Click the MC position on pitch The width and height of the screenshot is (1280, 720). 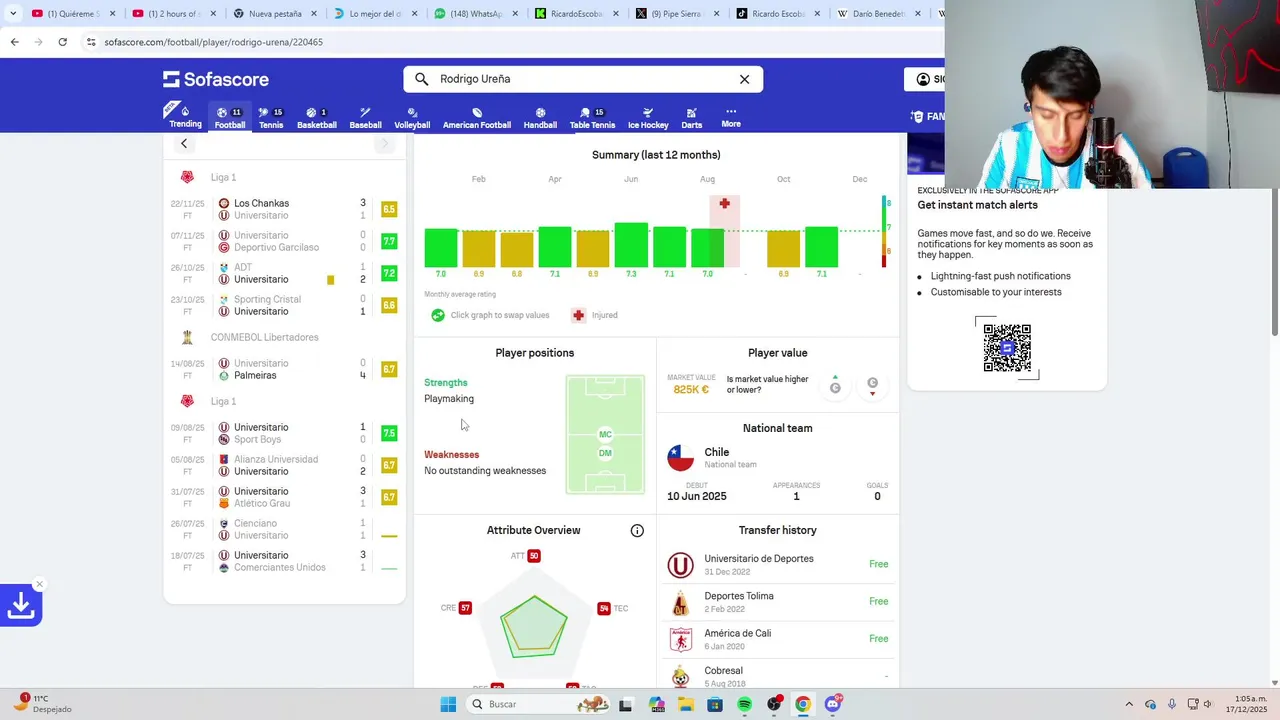pos(605,435)
